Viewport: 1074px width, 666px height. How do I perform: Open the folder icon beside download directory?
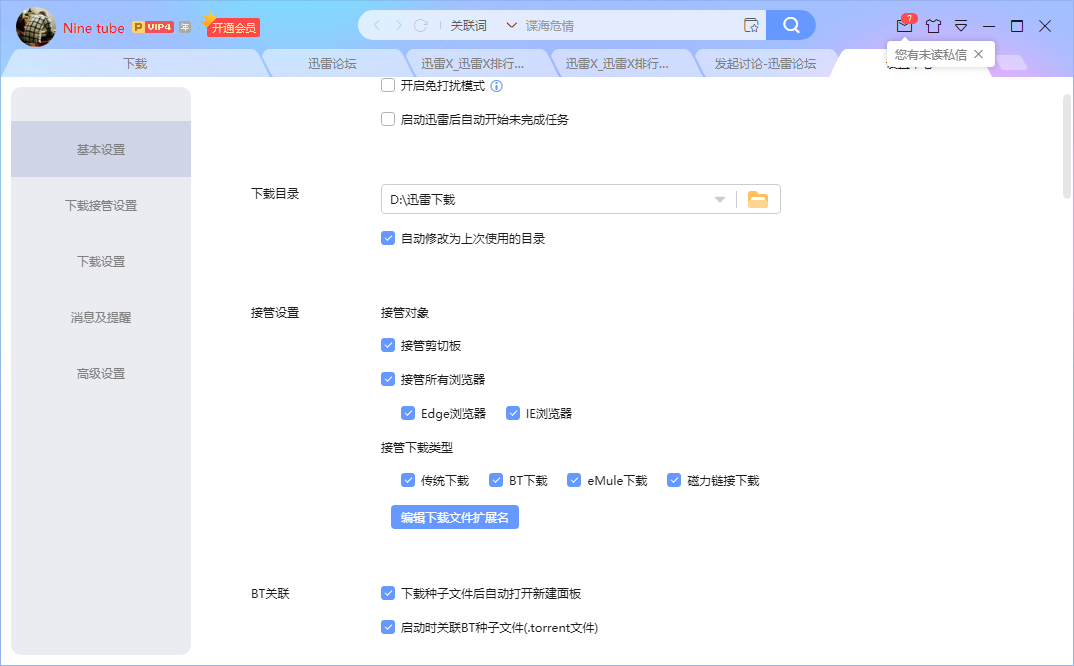758,198
